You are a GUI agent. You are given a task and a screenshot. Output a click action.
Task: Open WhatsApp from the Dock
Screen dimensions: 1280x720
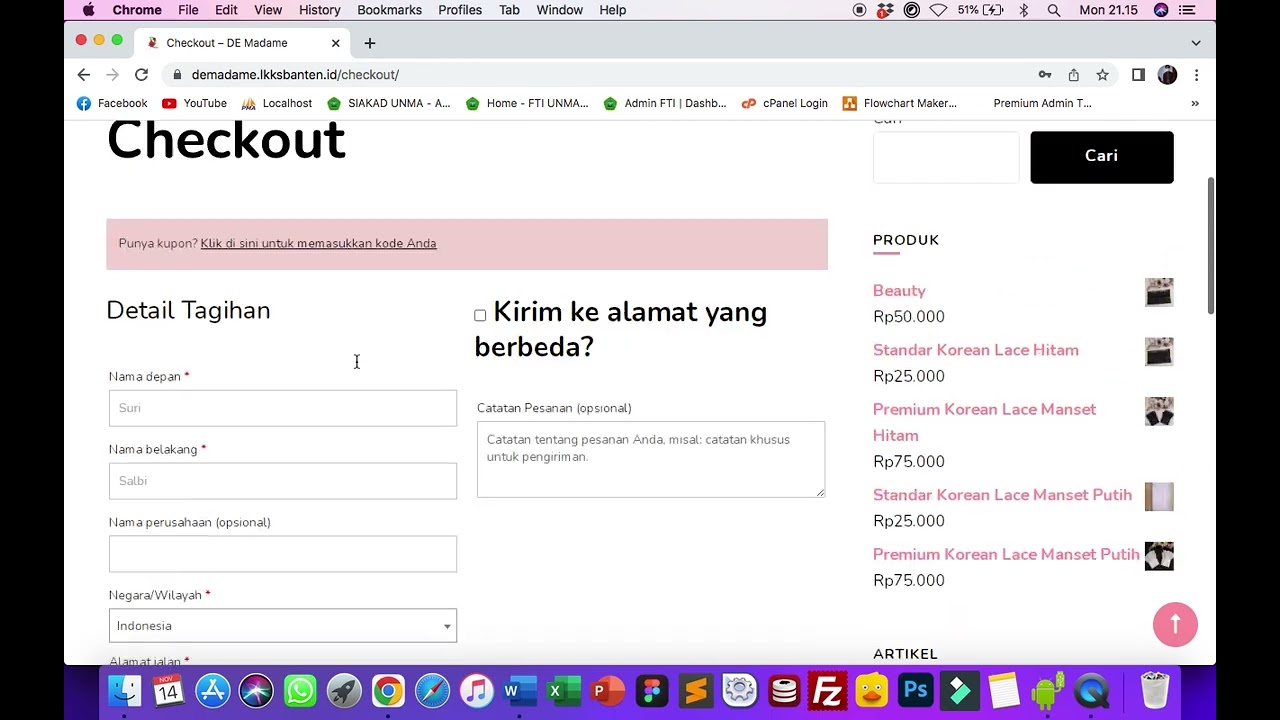pyautogui.click(x=300, y=691)
